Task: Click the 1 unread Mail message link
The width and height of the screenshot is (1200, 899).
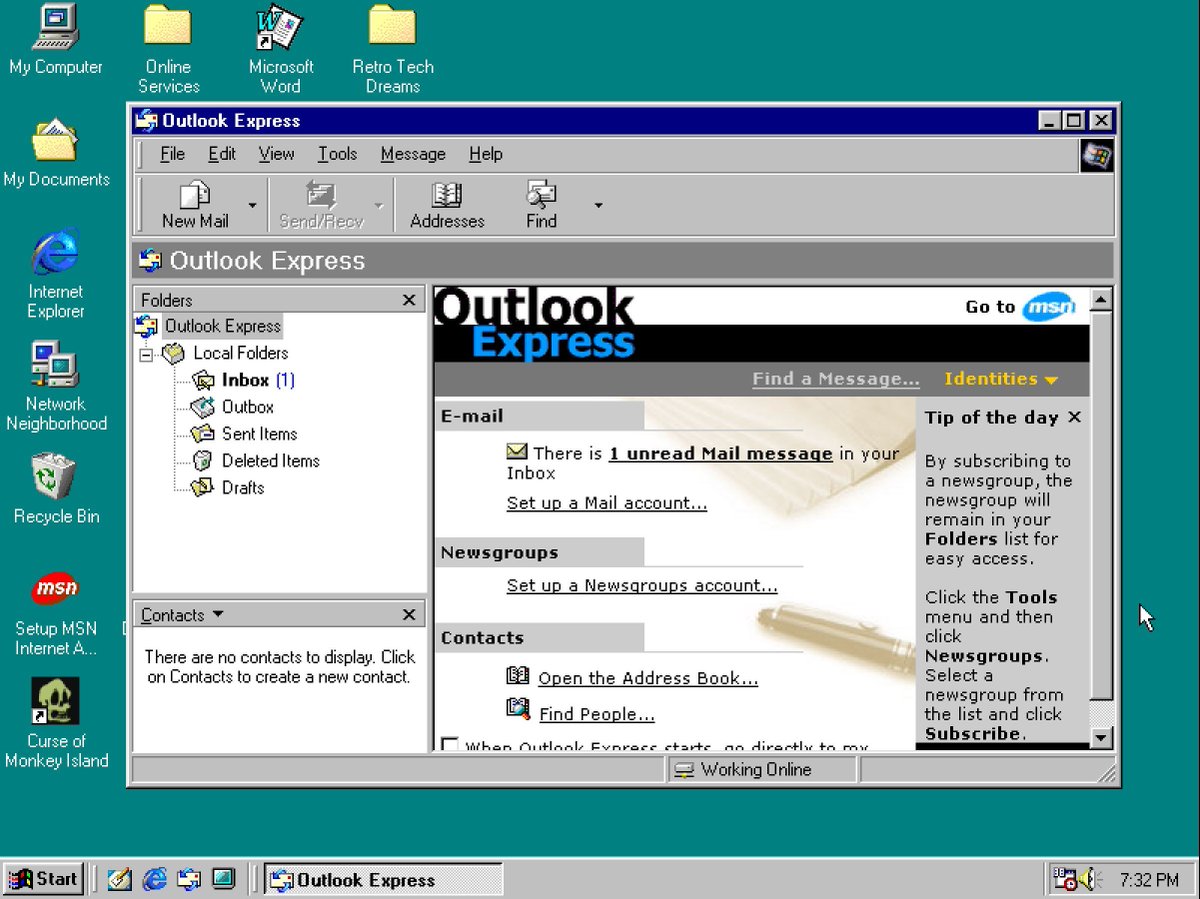Action: (x=720, y=454)
